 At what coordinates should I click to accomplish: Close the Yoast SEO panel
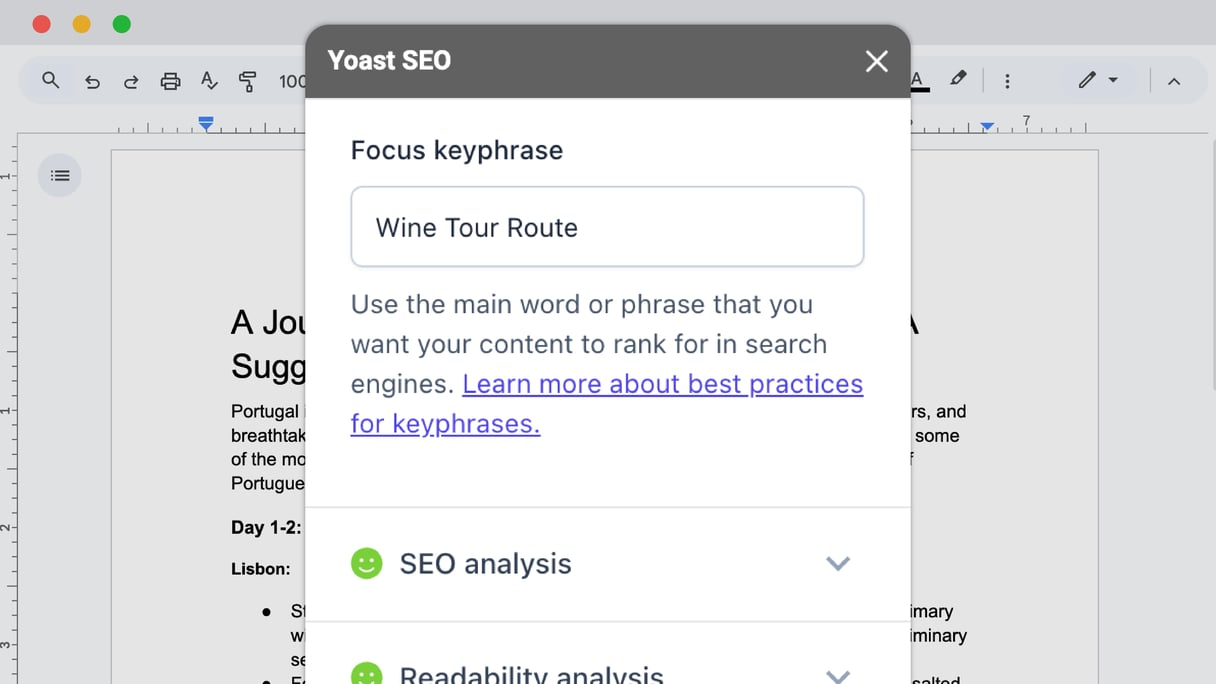pos(877,61)
